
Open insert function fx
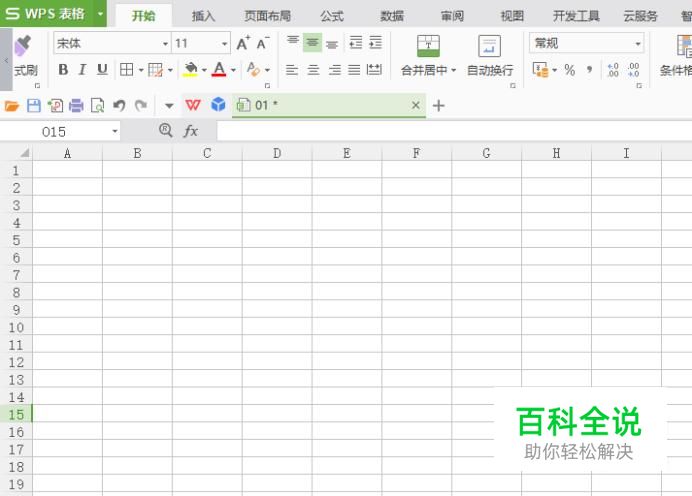pyautogui.click(x=191, y=131)
